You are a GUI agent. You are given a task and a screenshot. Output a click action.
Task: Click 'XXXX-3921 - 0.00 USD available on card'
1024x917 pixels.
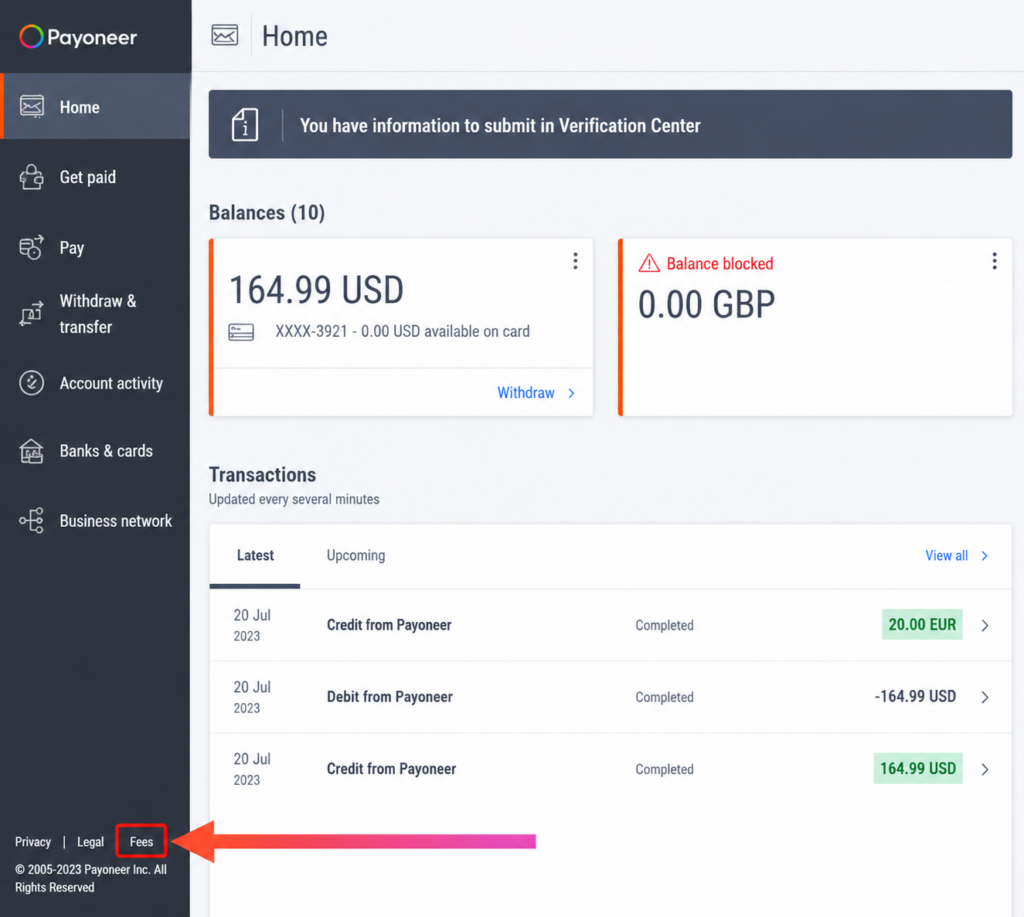pyautogui.click(x=402, y=331)
